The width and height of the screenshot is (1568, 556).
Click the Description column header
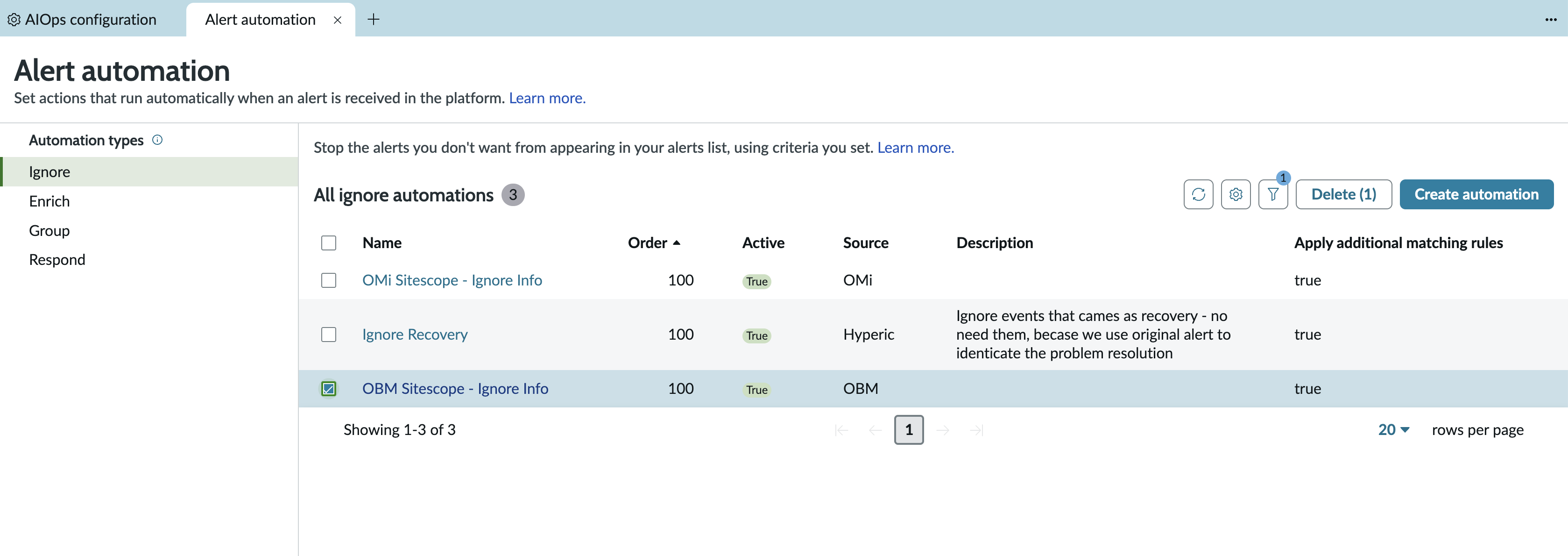point(995,243)
